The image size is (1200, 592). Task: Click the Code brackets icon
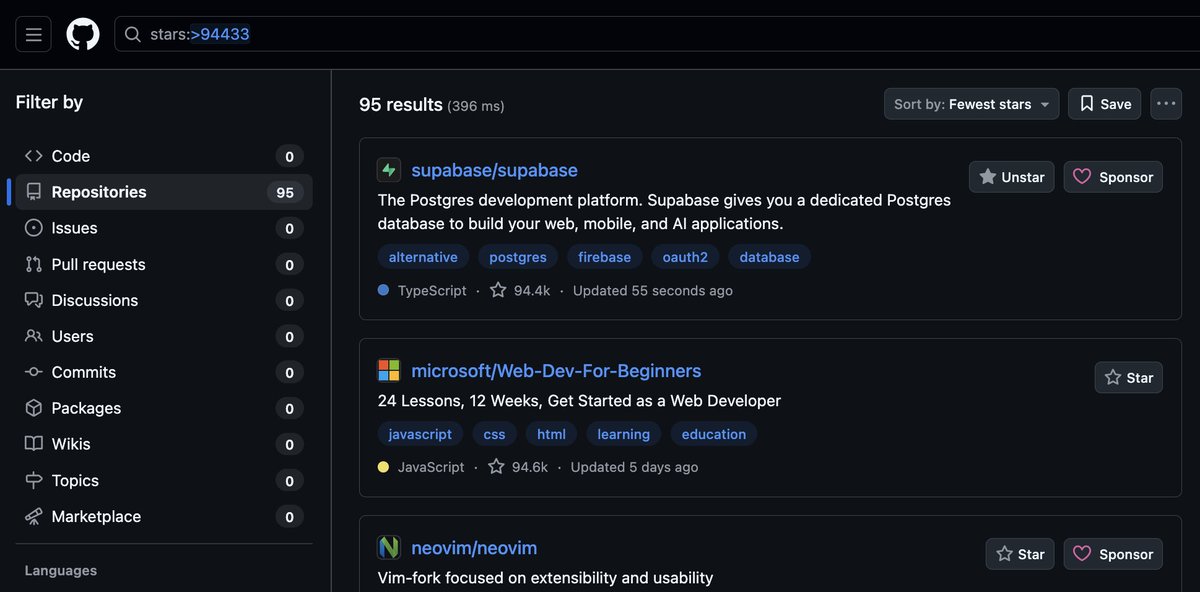(34, 156)
